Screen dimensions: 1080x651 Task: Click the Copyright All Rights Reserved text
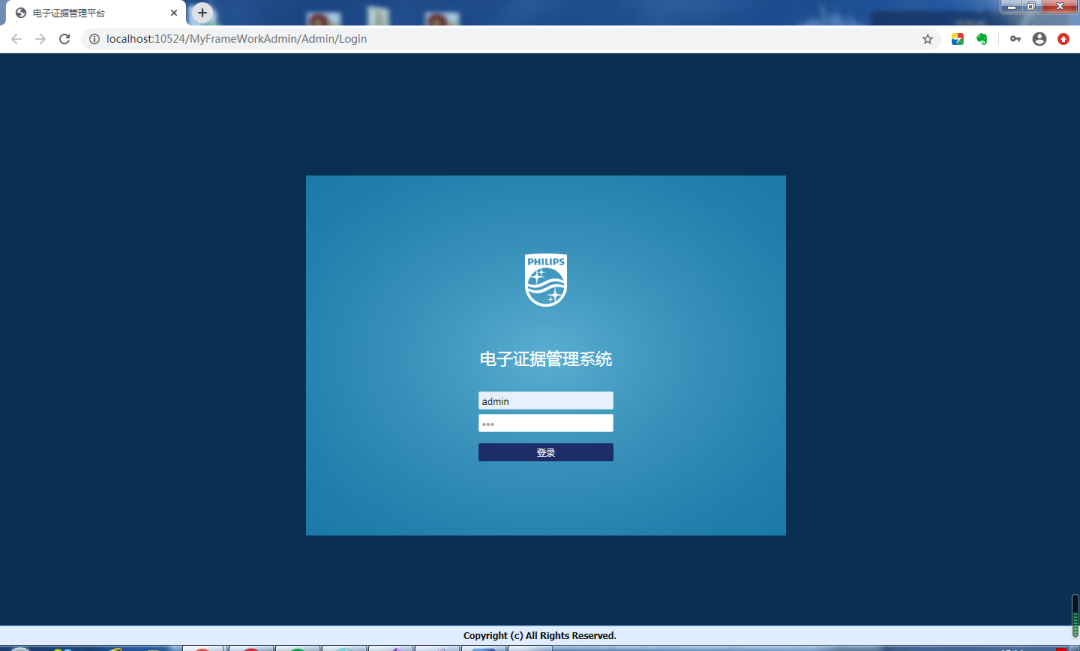[x=539, y=635]
